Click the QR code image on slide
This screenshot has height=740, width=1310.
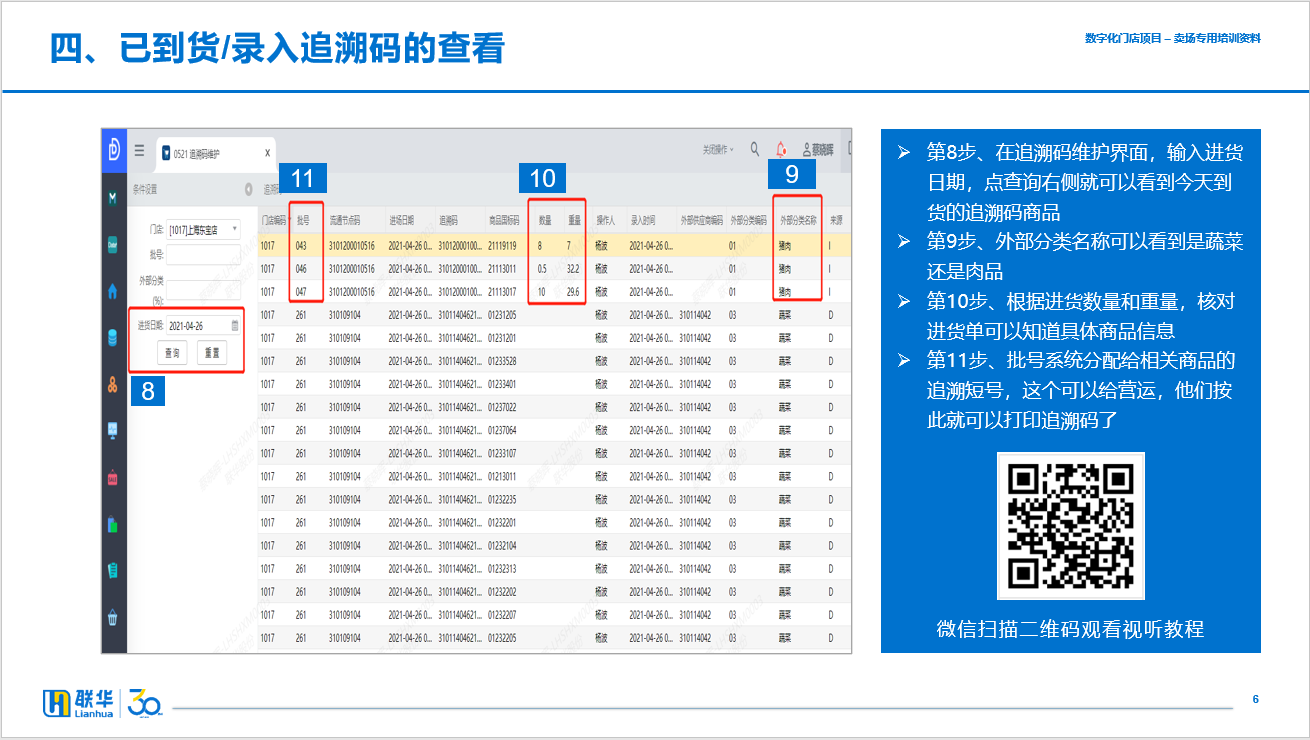point(1070,525)
